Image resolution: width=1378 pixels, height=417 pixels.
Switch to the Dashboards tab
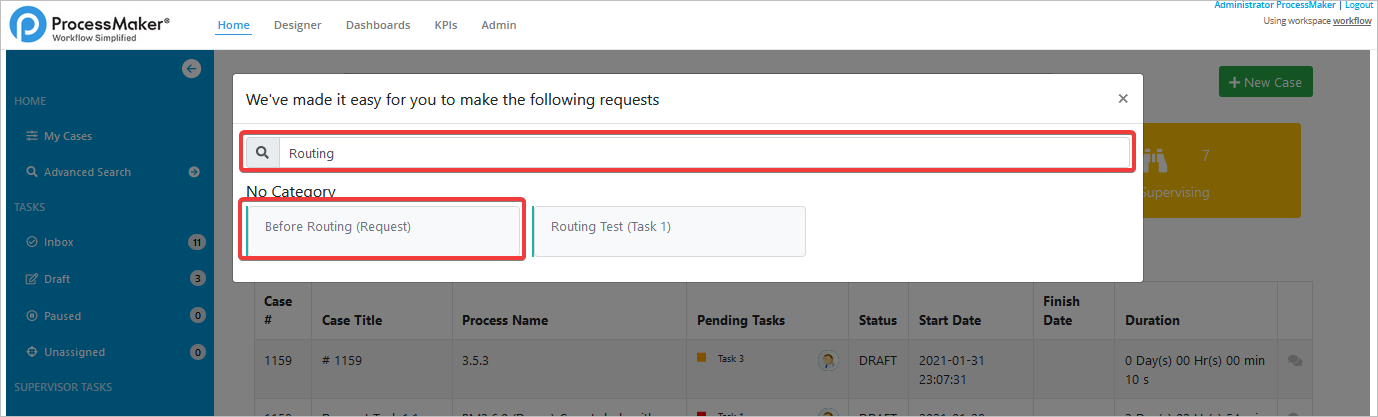tap(378, 25)
